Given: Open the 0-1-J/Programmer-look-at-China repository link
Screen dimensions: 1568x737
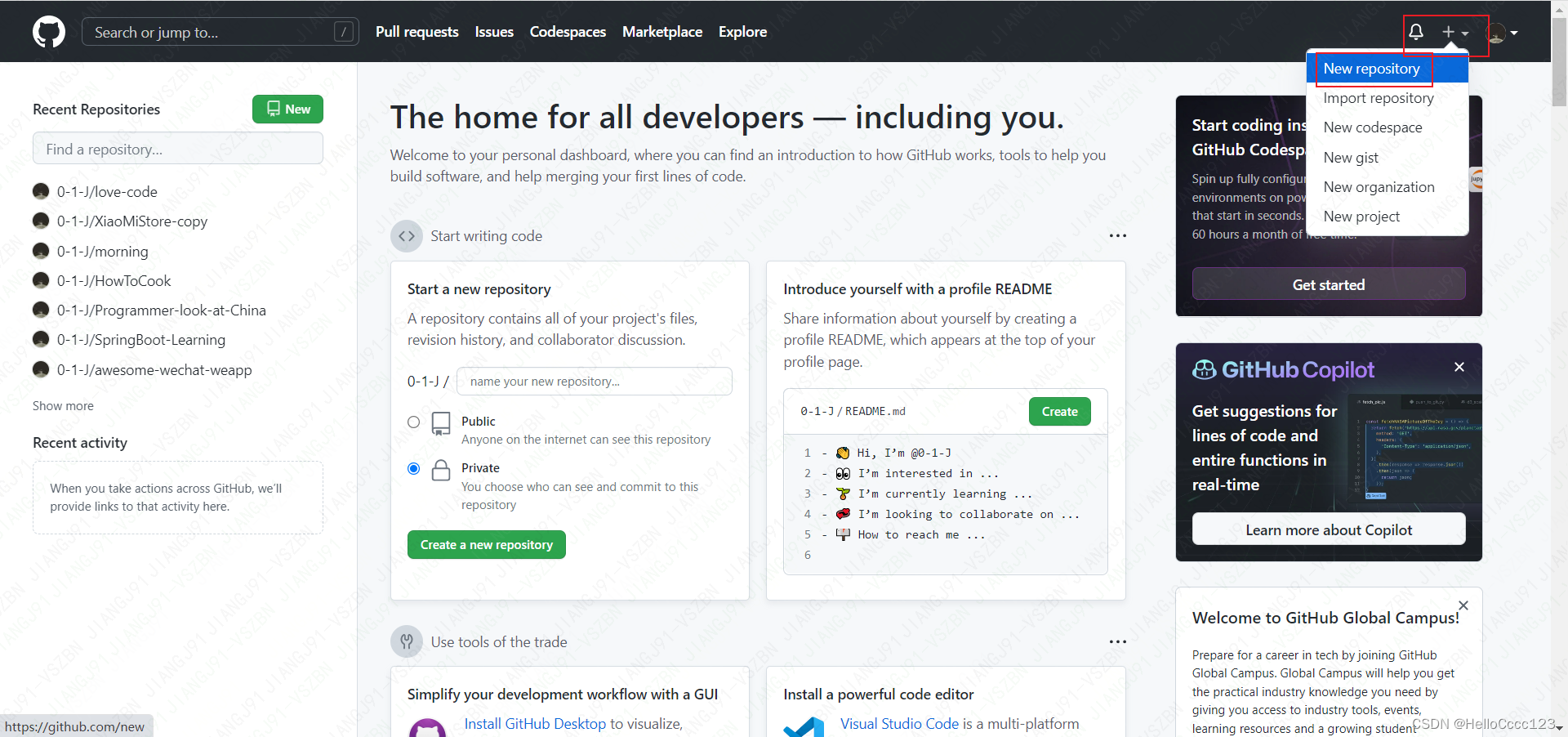Looking at the screenshot, I should click(162, 310).
